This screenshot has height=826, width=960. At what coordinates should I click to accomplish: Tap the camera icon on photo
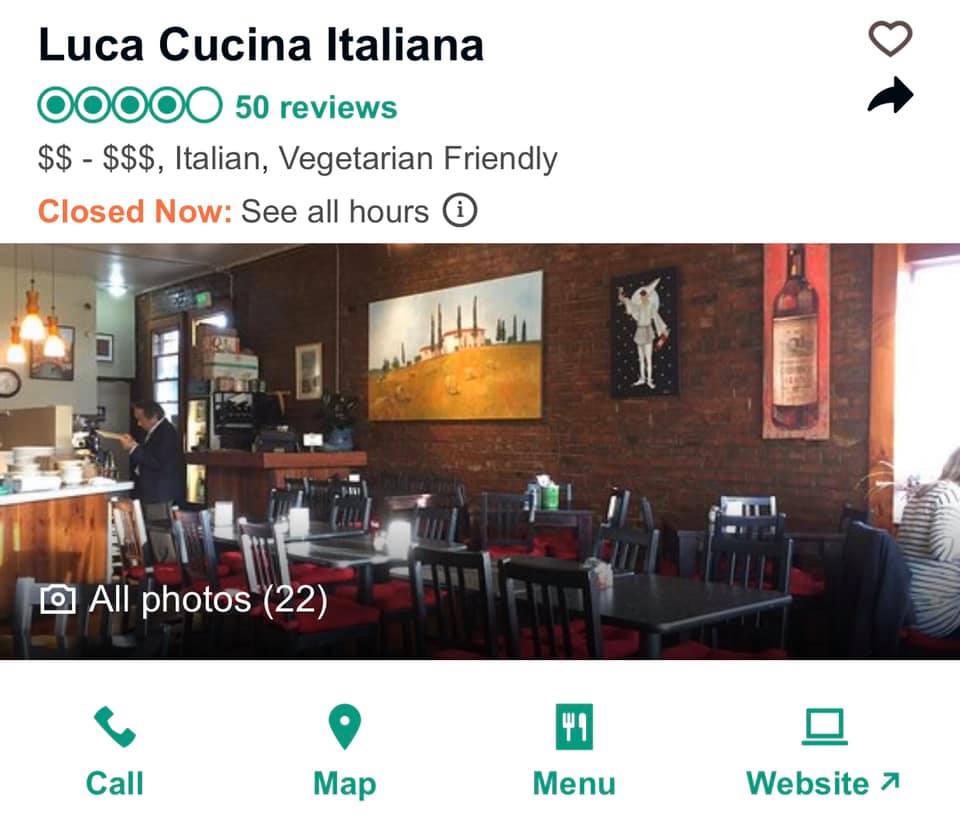pyautogui.click(x=58, y=599)
